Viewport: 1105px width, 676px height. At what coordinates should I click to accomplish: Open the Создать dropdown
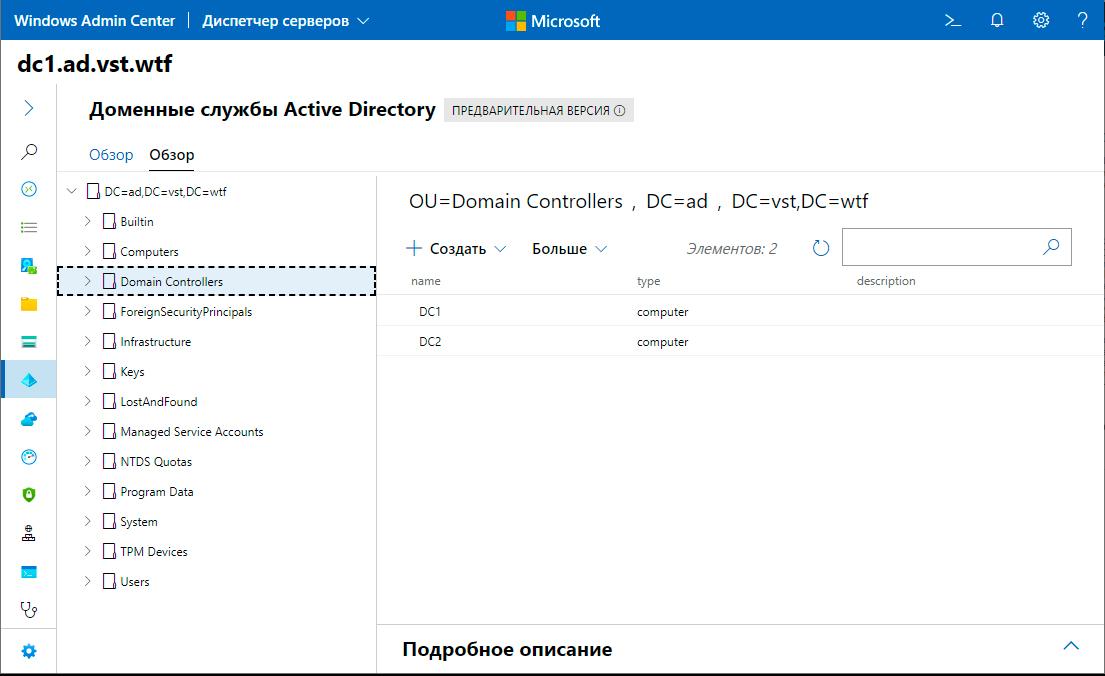coord(457,249)
